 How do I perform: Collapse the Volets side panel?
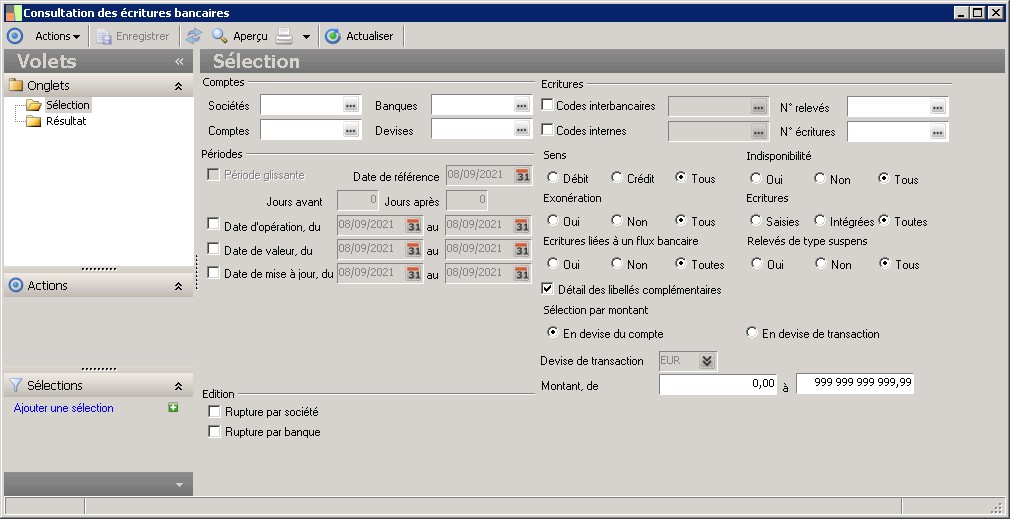[x=179, y=61]
